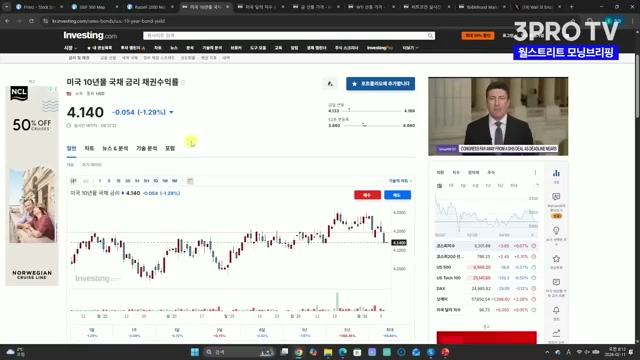Select the 지수 tab in market widget
This screenshot has height=360, width=640.
[x=456, y=173]
